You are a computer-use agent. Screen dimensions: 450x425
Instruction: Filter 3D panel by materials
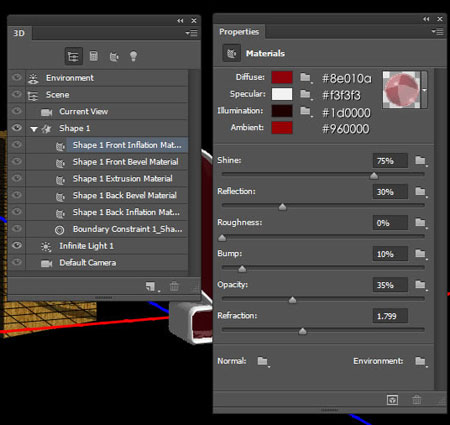coord(114,57)
